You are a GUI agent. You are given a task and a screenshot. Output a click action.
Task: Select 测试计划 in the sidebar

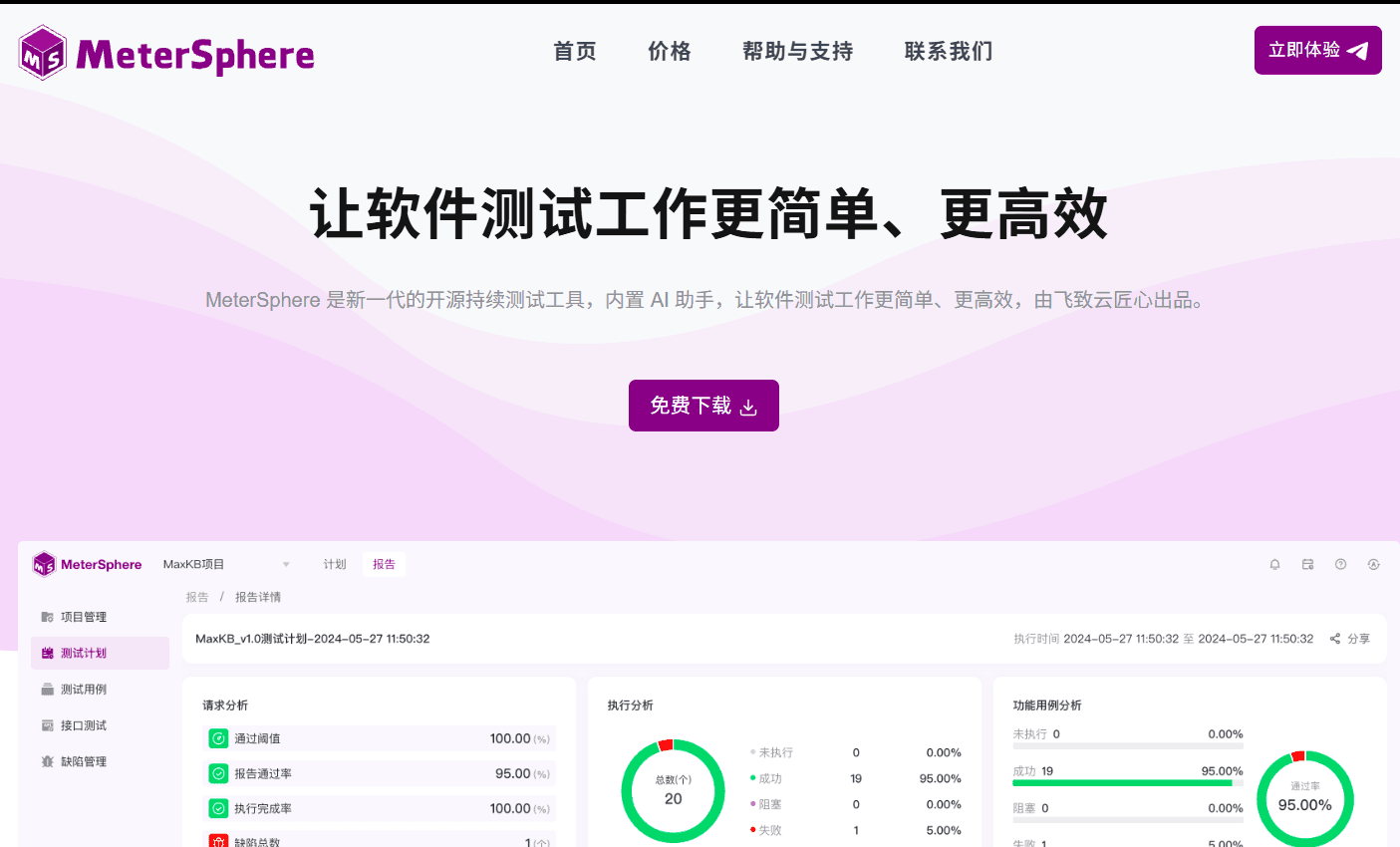pyautogui.click(x=100, y=653)
